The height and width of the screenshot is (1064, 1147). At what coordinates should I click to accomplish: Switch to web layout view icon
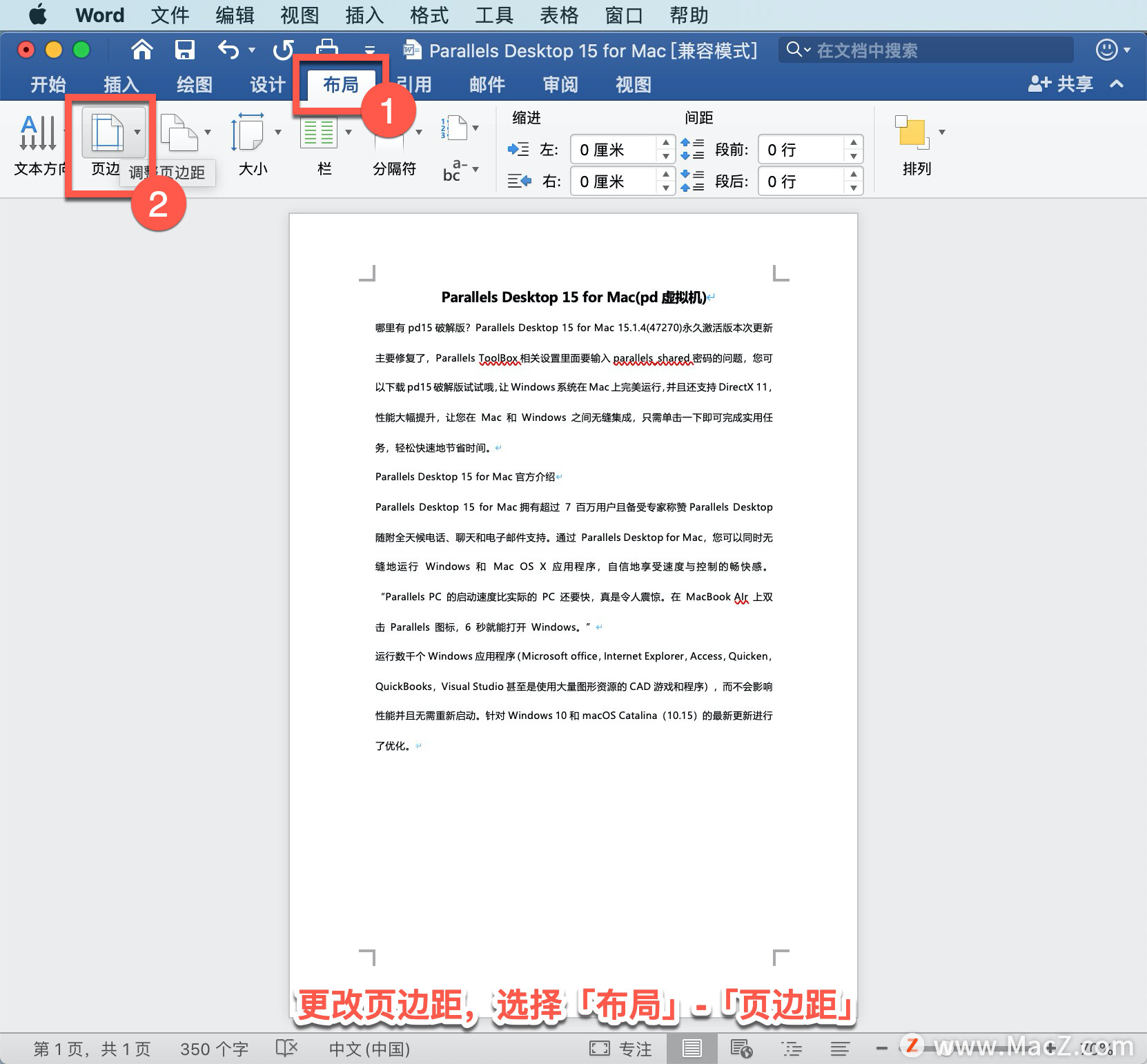(741, 1049)
